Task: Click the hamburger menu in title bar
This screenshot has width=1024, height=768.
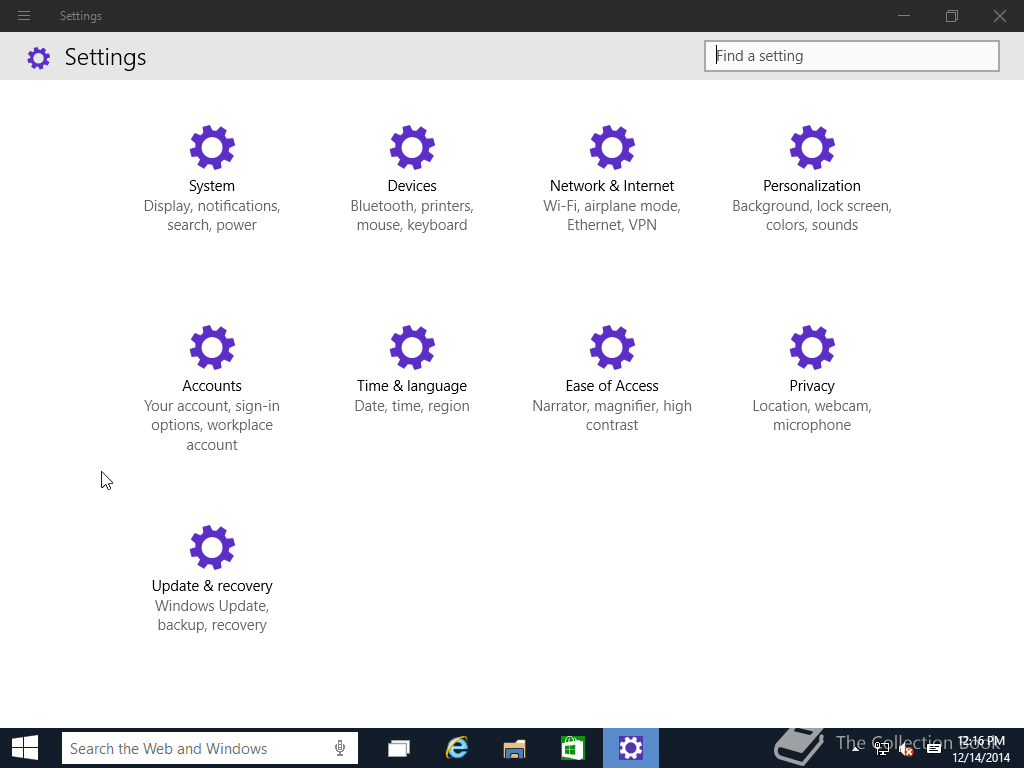Action: (x=24, y=16)
